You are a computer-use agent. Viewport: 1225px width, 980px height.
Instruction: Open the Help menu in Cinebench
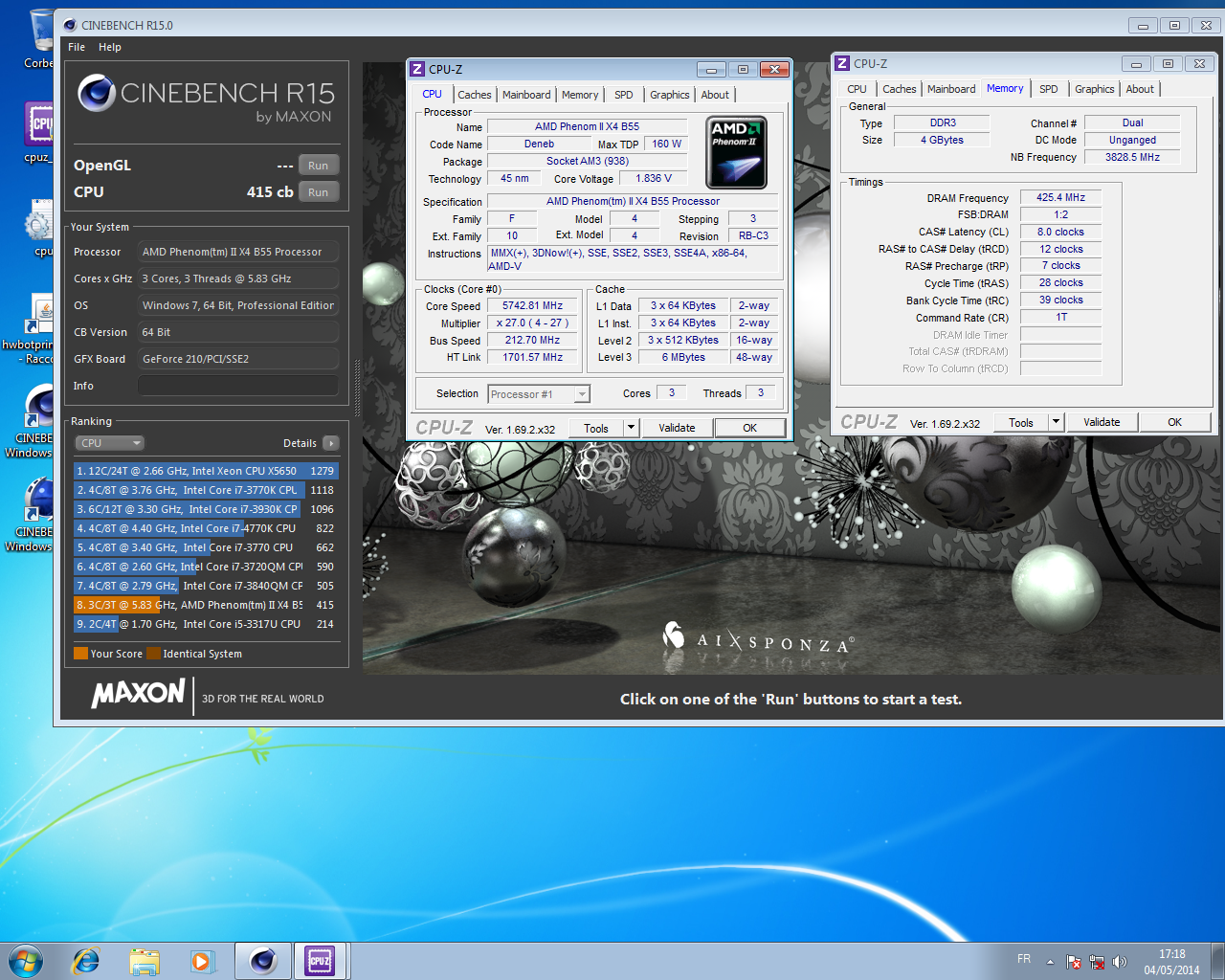[x=110, y=47]
